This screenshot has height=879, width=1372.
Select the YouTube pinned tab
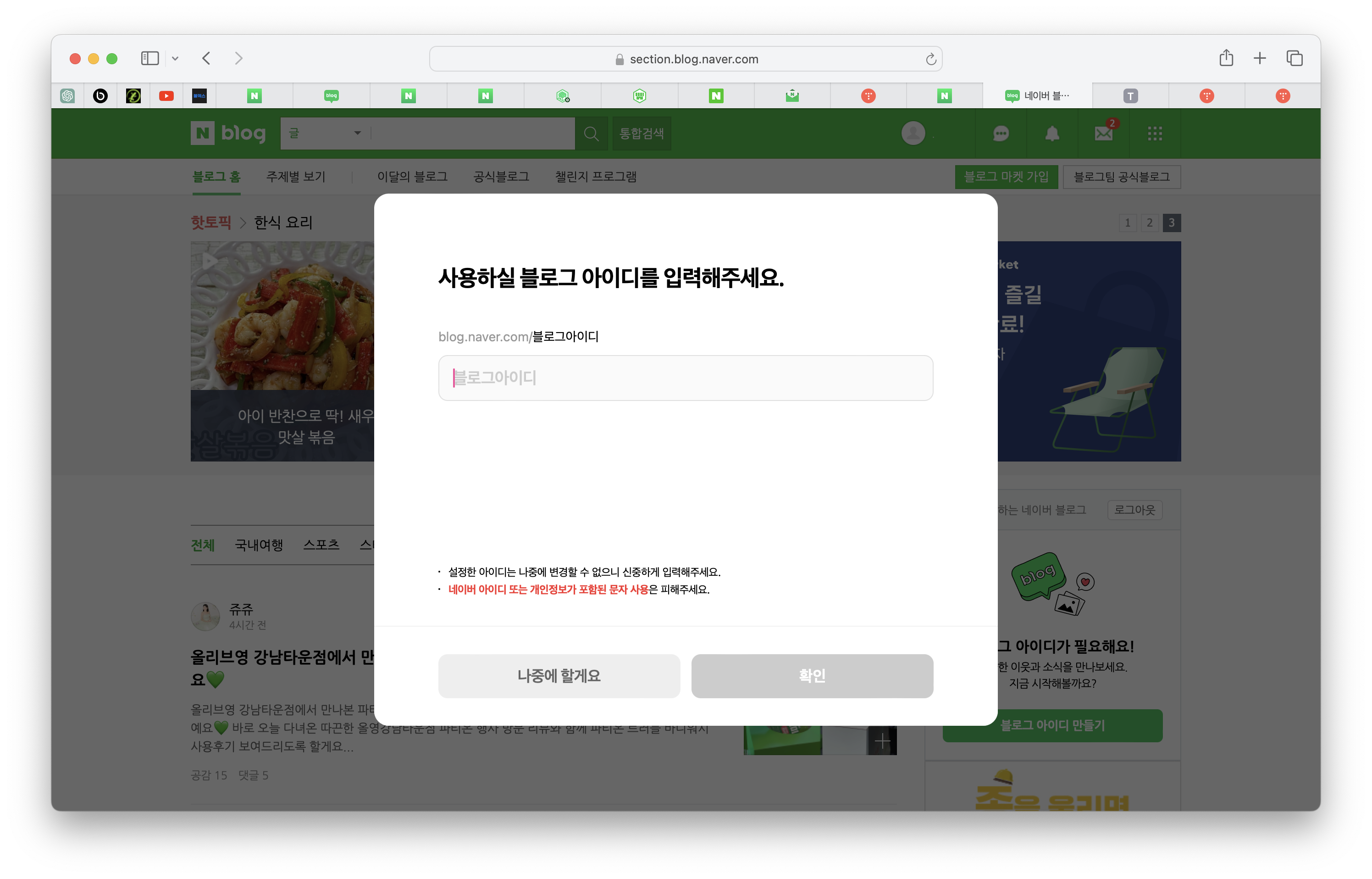pyautogui.click(x=166, y=96)
